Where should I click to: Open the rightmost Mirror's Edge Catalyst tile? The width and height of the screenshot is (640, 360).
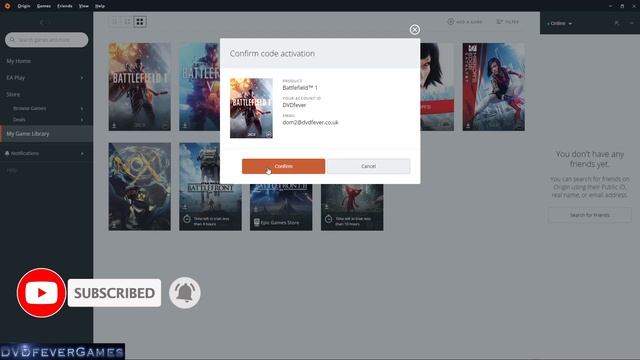(x=493, y=87)
